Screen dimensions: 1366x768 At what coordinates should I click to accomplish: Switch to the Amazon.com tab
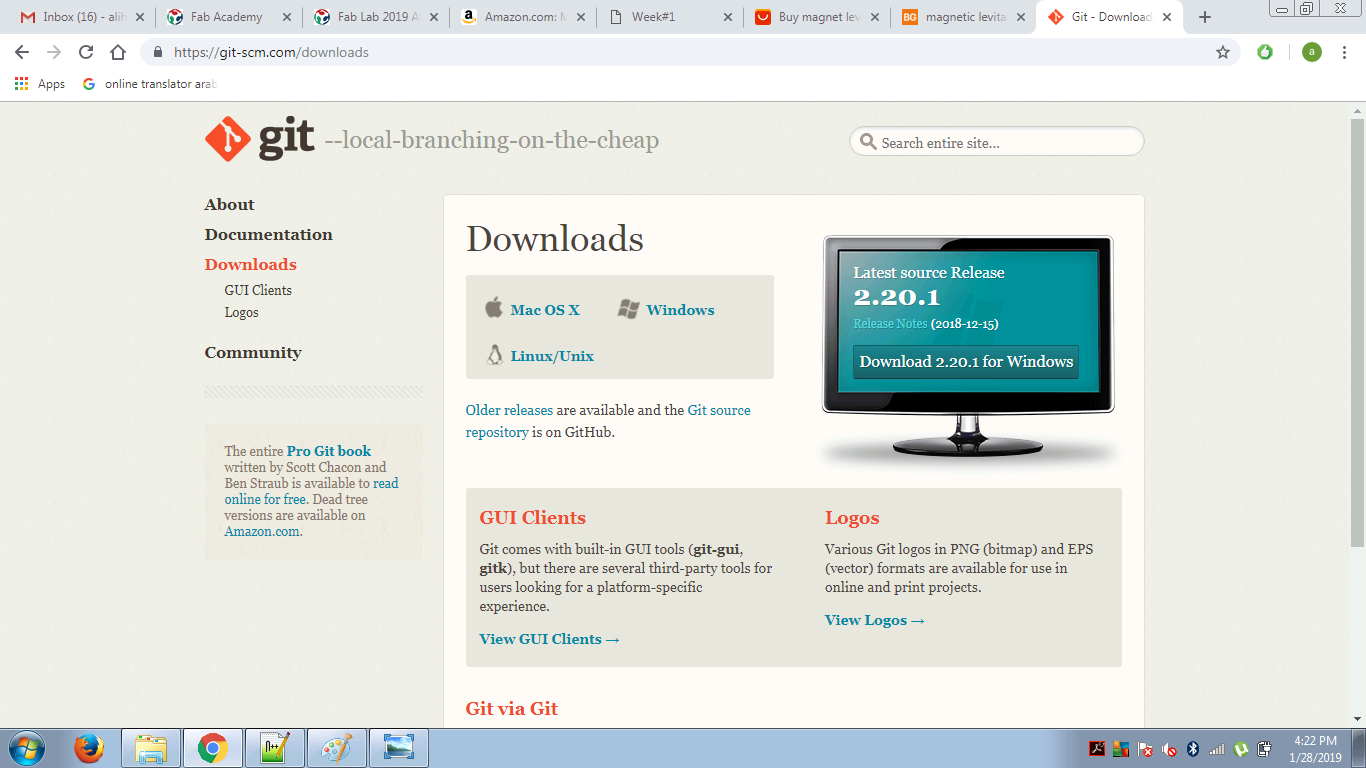[524, 17]
